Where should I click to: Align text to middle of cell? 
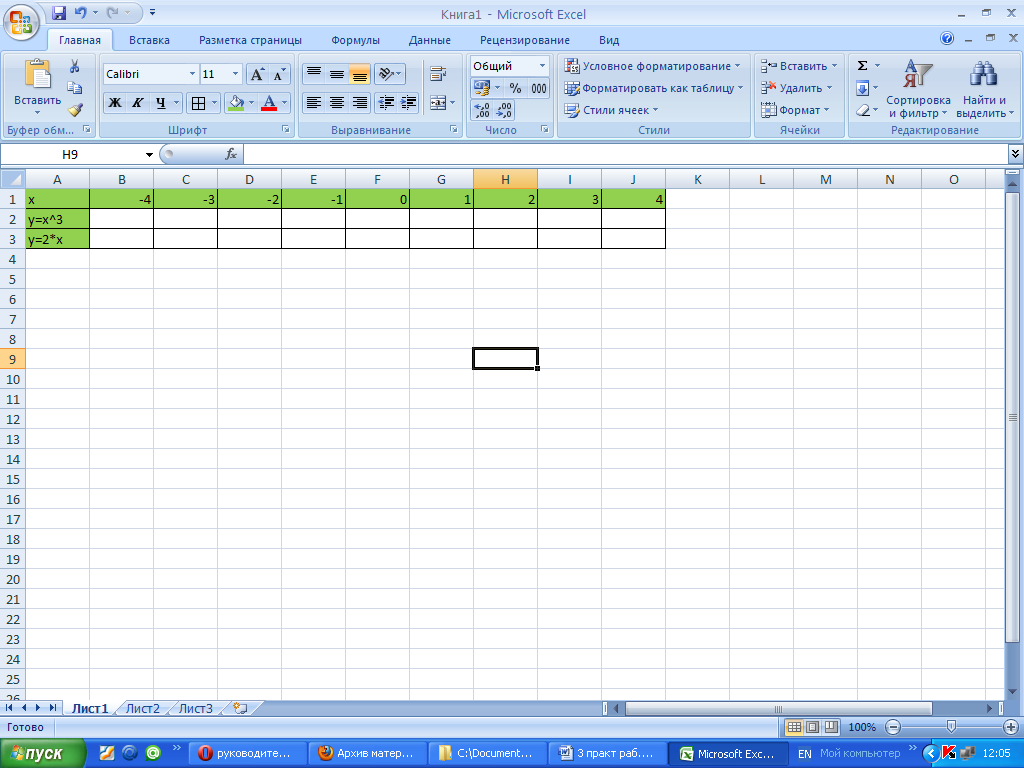click(x=336, y=74)
